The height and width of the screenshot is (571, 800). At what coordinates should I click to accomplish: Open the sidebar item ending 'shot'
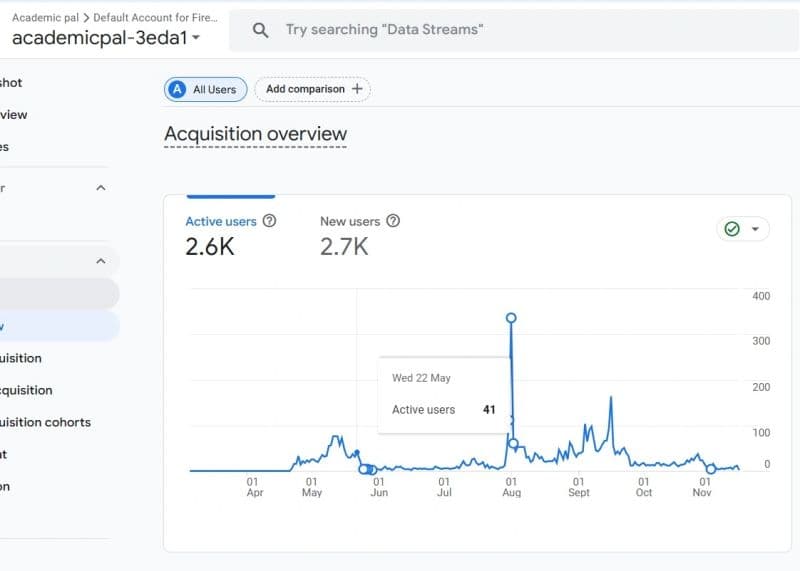coord(11,83)
